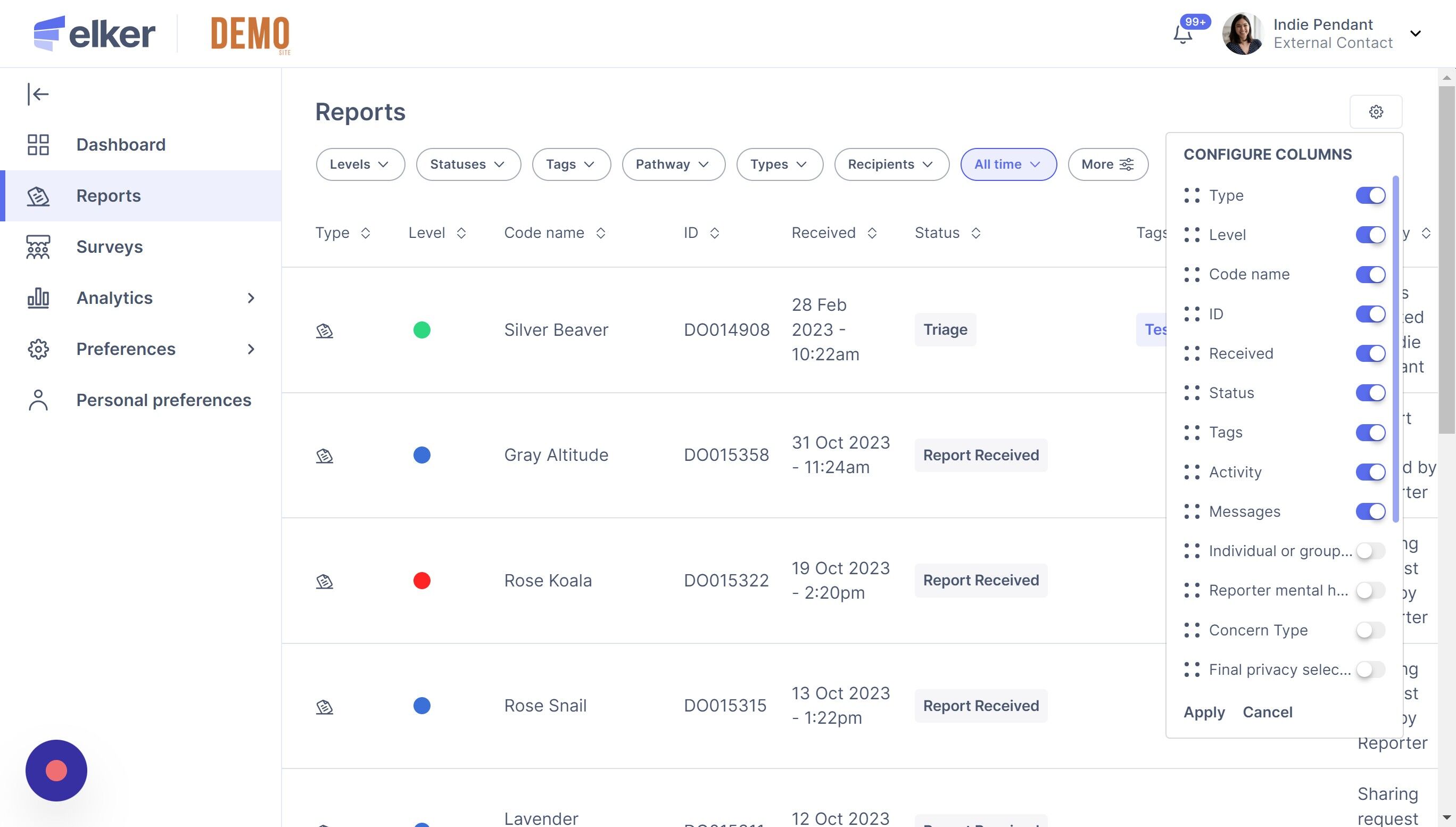1456x827 pixels.
Task: Click the red level dot for Rose Koala
Action: point(421,581)
